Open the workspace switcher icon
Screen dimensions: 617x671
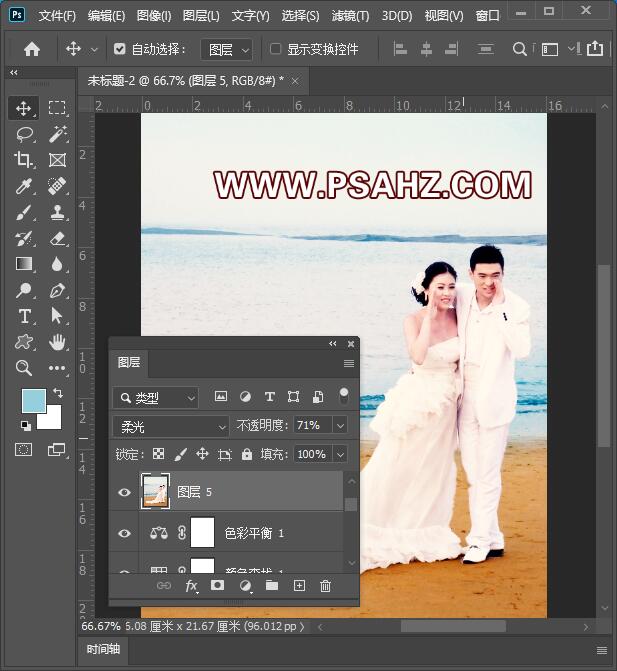[550, 50]
